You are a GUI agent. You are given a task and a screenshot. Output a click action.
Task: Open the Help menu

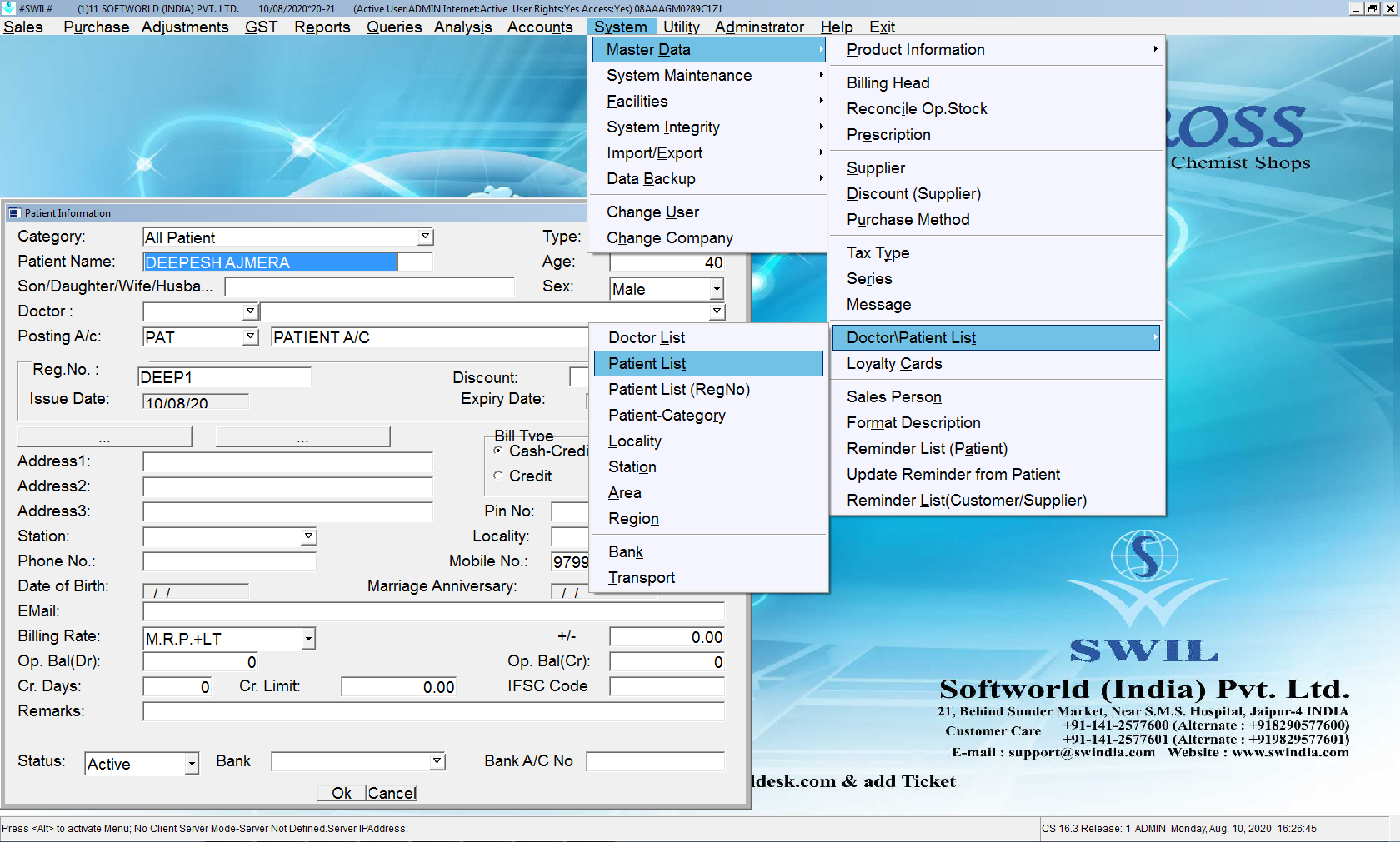pyautogui.click(x=837, y=27)
